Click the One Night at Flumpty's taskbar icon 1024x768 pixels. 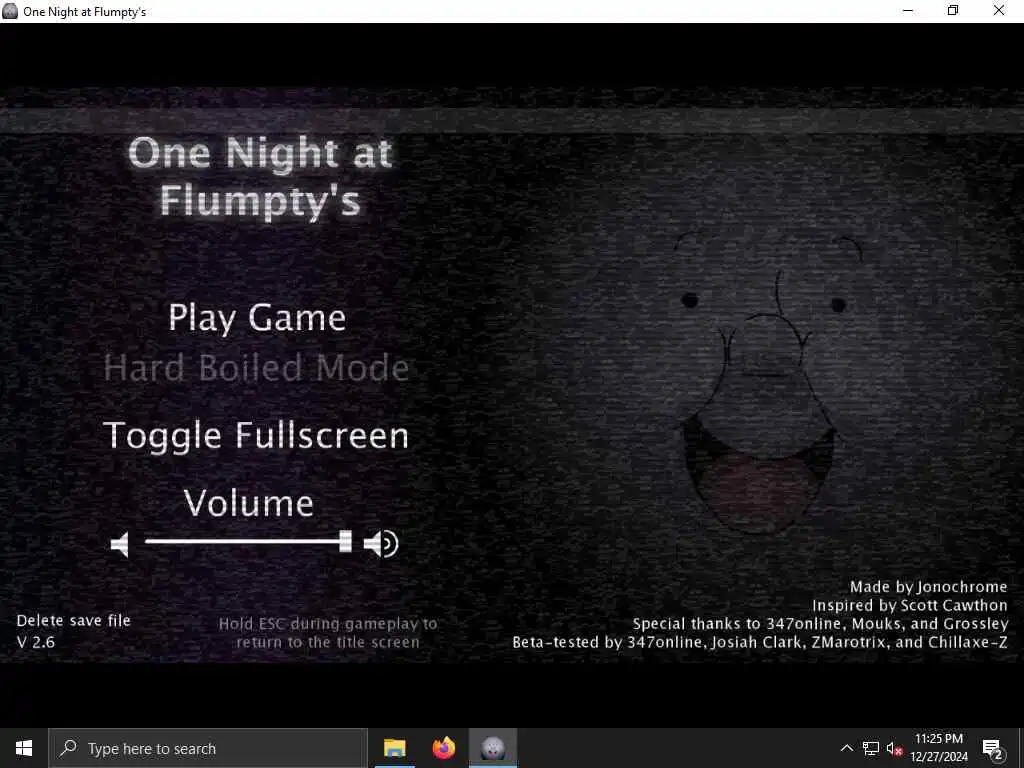coord(493,748)
